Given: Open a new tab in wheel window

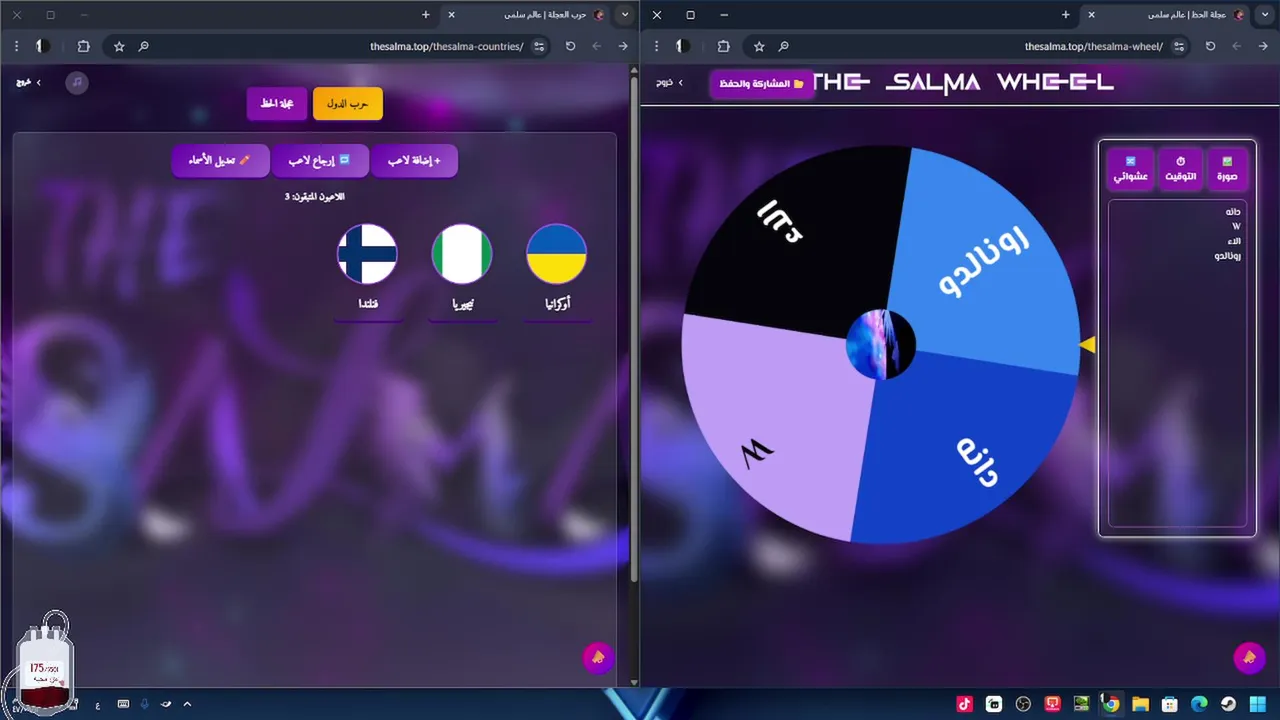Looking at the screenshot, I should coord(1066,15).
